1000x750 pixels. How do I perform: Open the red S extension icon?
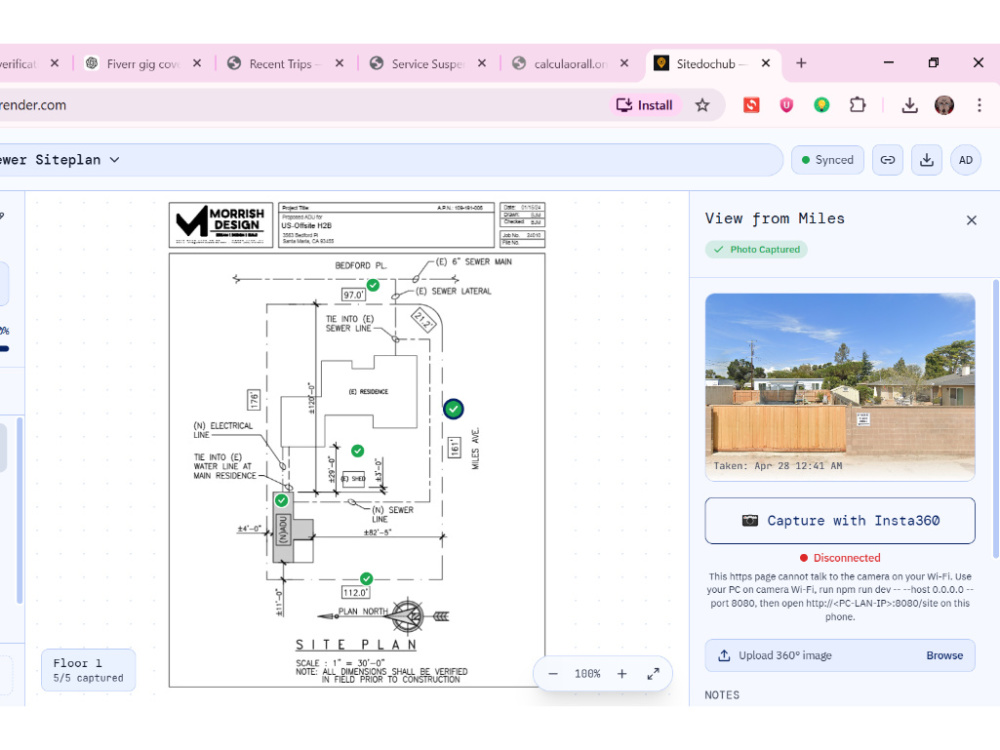point(751,105)
